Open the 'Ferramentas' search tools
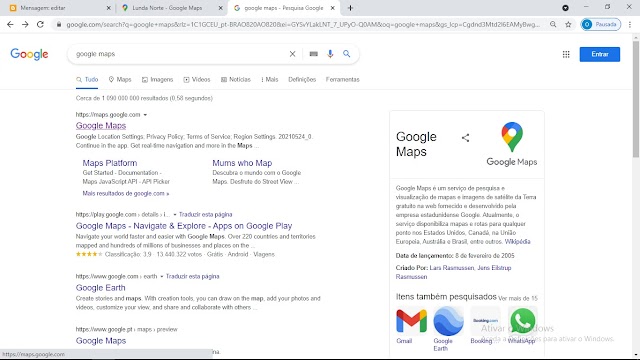This screenshot has width=640, height=360. [342, 80]
